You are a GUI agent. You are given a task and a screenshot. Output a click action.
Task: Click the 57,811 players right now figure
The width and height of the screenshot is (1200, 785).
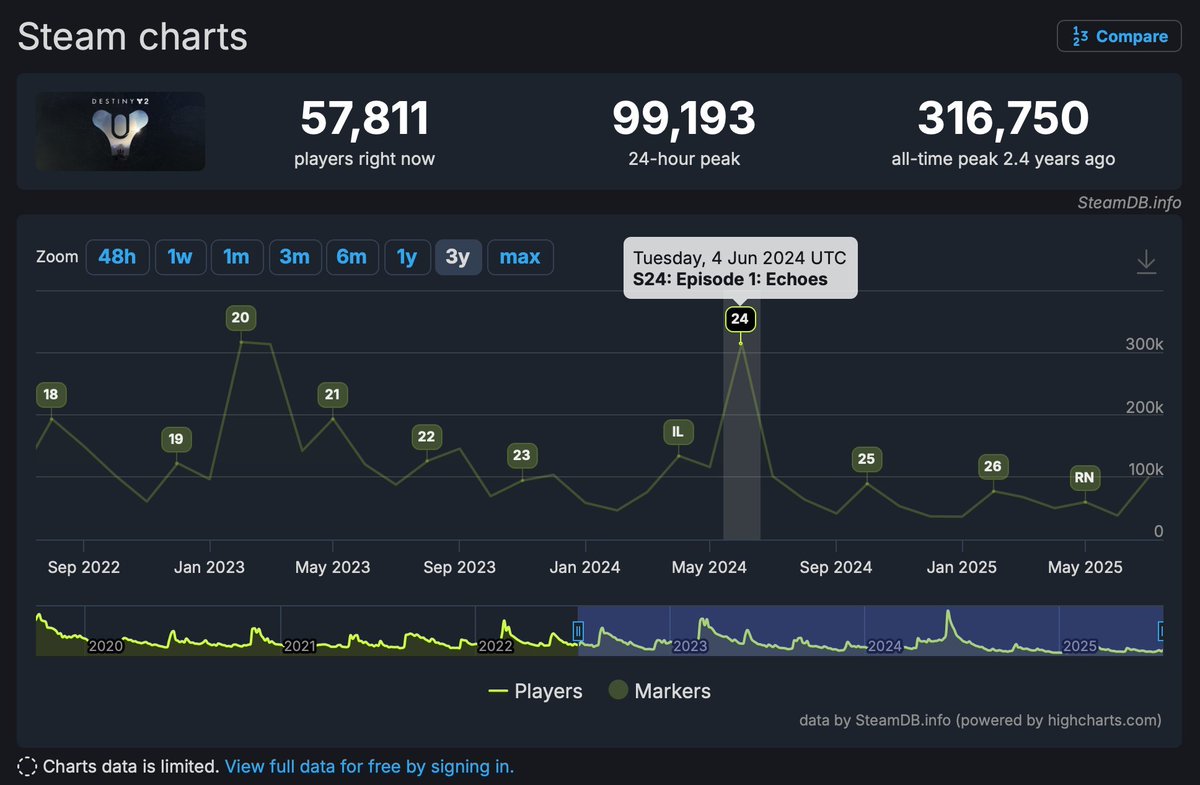(x=365, y=119)
